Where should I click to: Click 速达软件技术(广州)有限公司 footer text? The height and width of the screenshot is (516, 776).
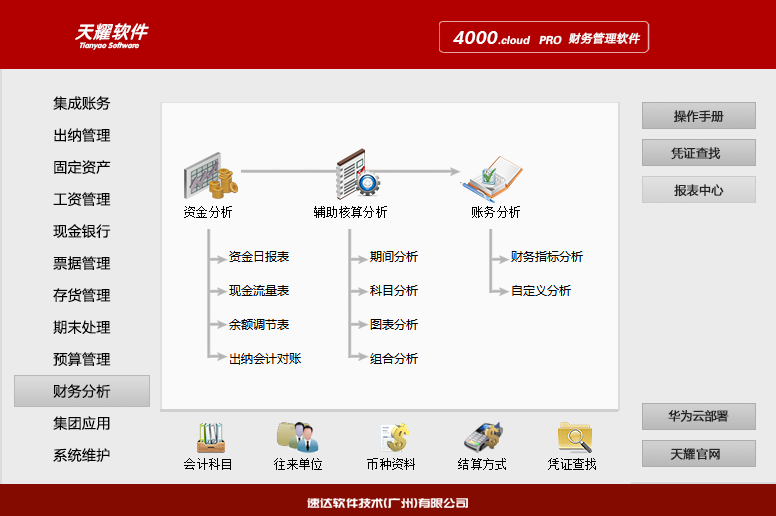pos(388,503)
